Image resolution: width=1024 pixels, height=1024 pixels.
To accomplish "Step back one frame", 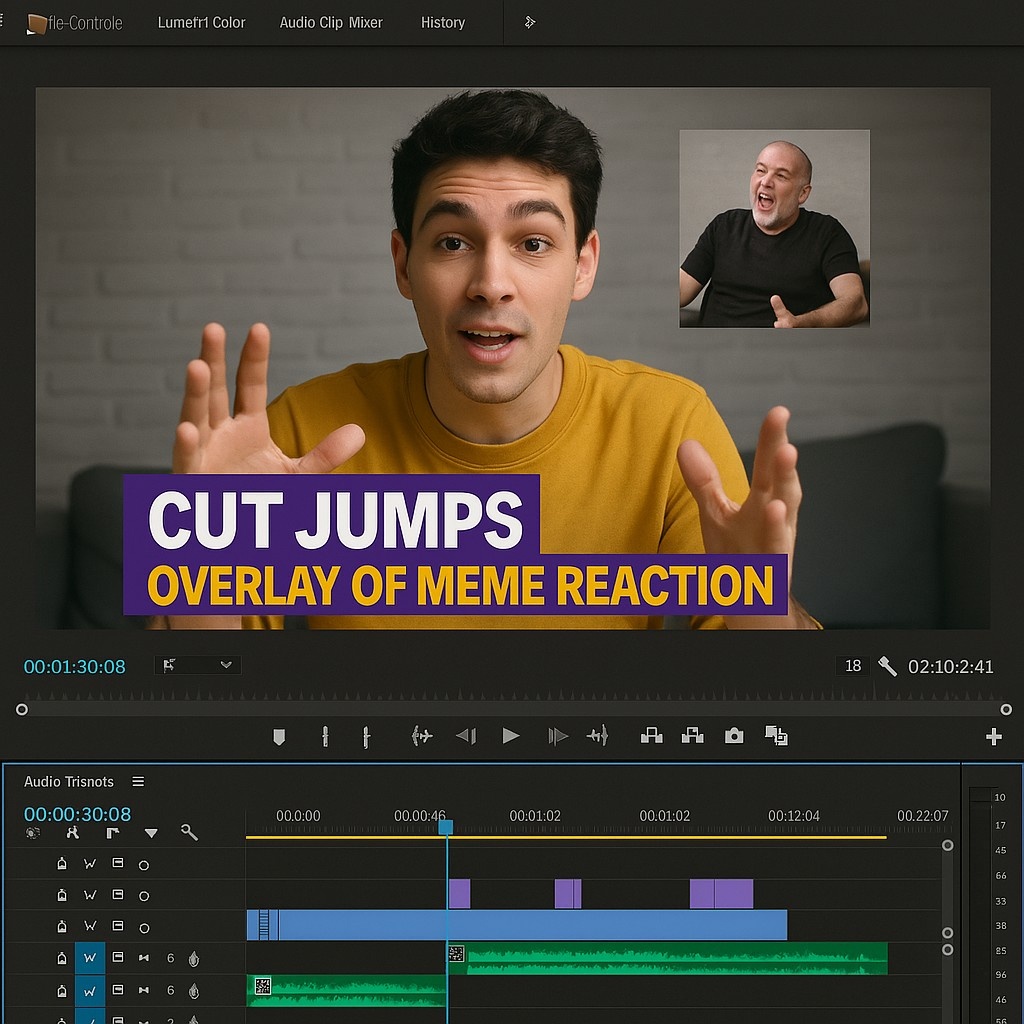I will click(465, 736).
